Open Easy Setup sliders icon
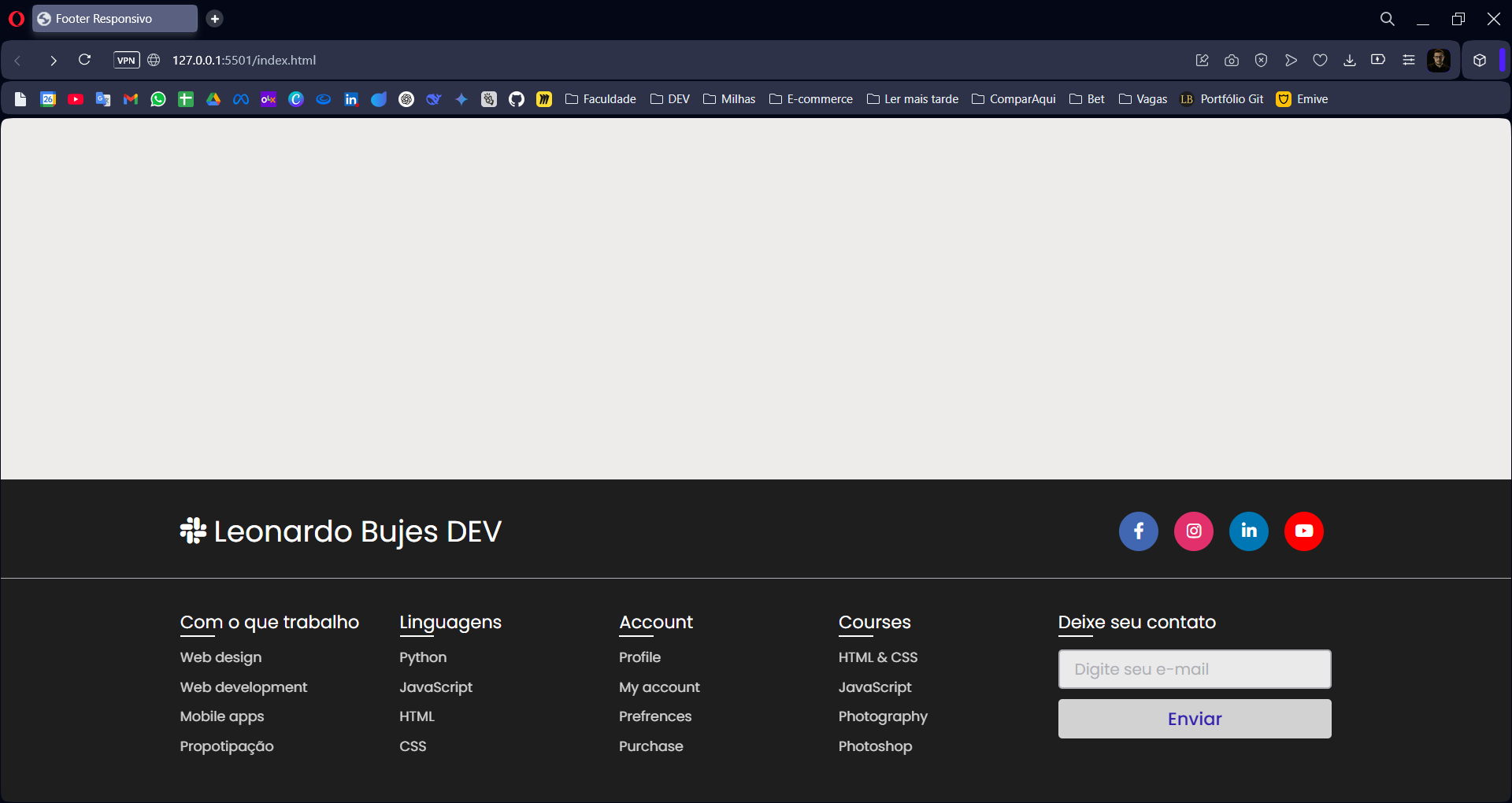Viewport: 1512px width, 803px height. click(x=1408, y=61)
